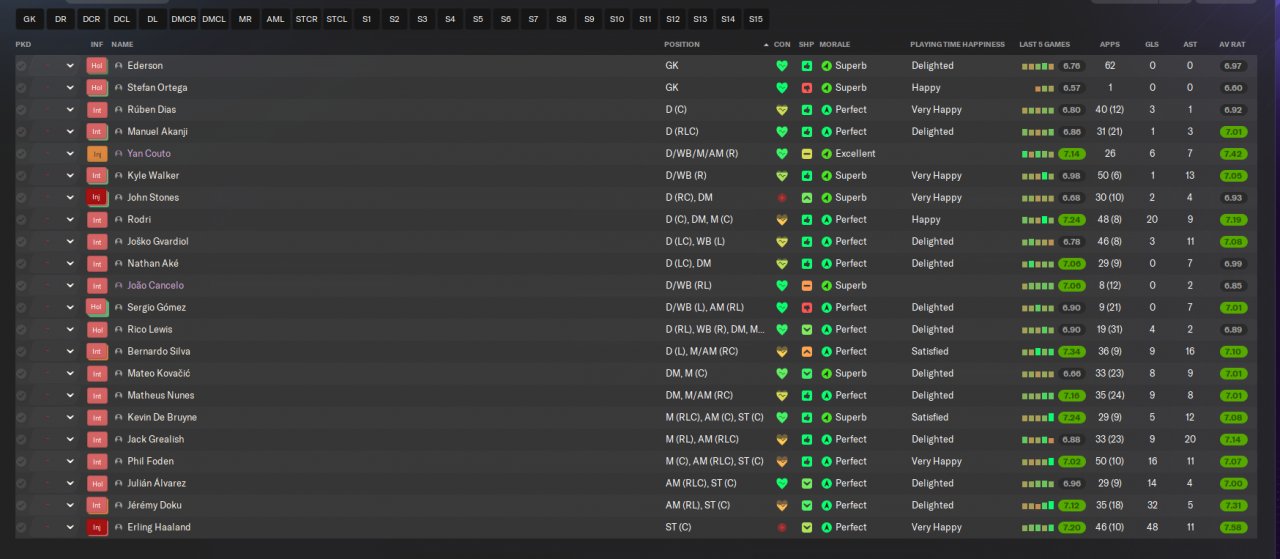Image resolution: width=1280 pixels, height=559 pixels.
Task: Click Jérémy Doku's condition heart icon
Action: click(x=782, y=506)
